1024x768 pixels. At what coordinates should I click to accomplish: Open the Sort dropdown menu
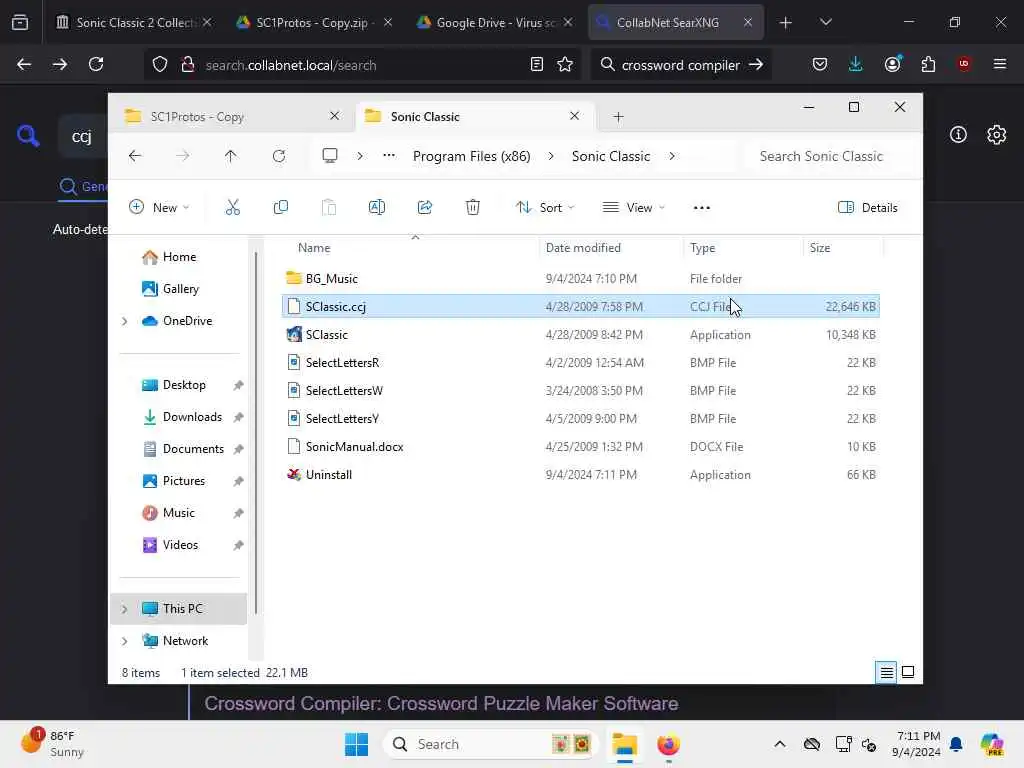(545, 208)
